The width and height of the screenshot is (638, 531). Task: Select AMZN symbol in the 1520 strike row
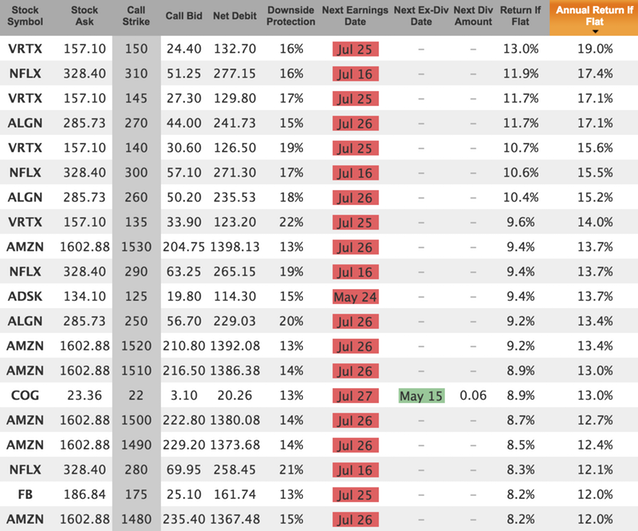[x=25, y=346]
